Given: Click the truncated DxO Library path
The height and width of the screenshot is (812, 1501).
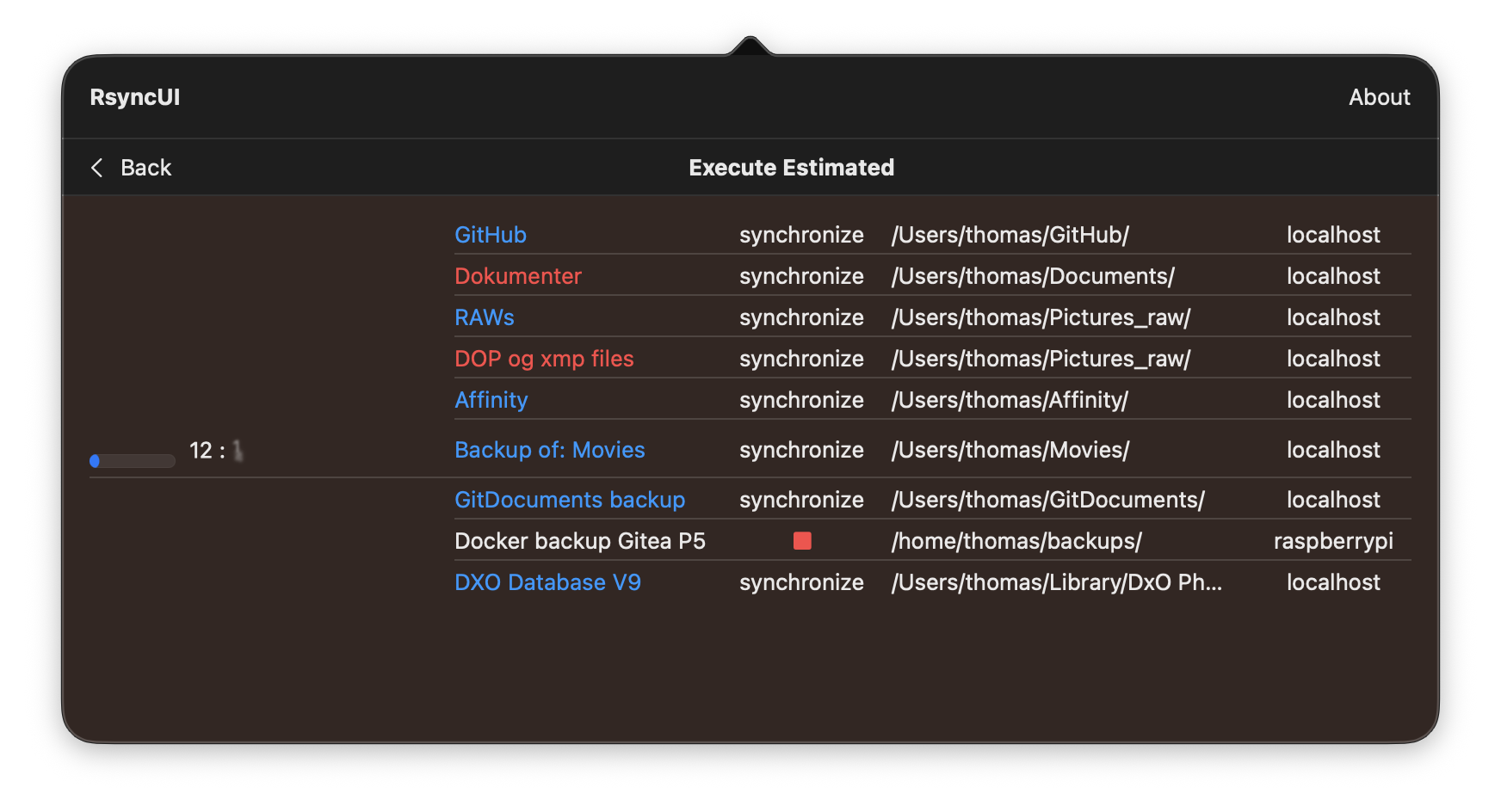Looking at the screenshot, I should [1056, 582].
